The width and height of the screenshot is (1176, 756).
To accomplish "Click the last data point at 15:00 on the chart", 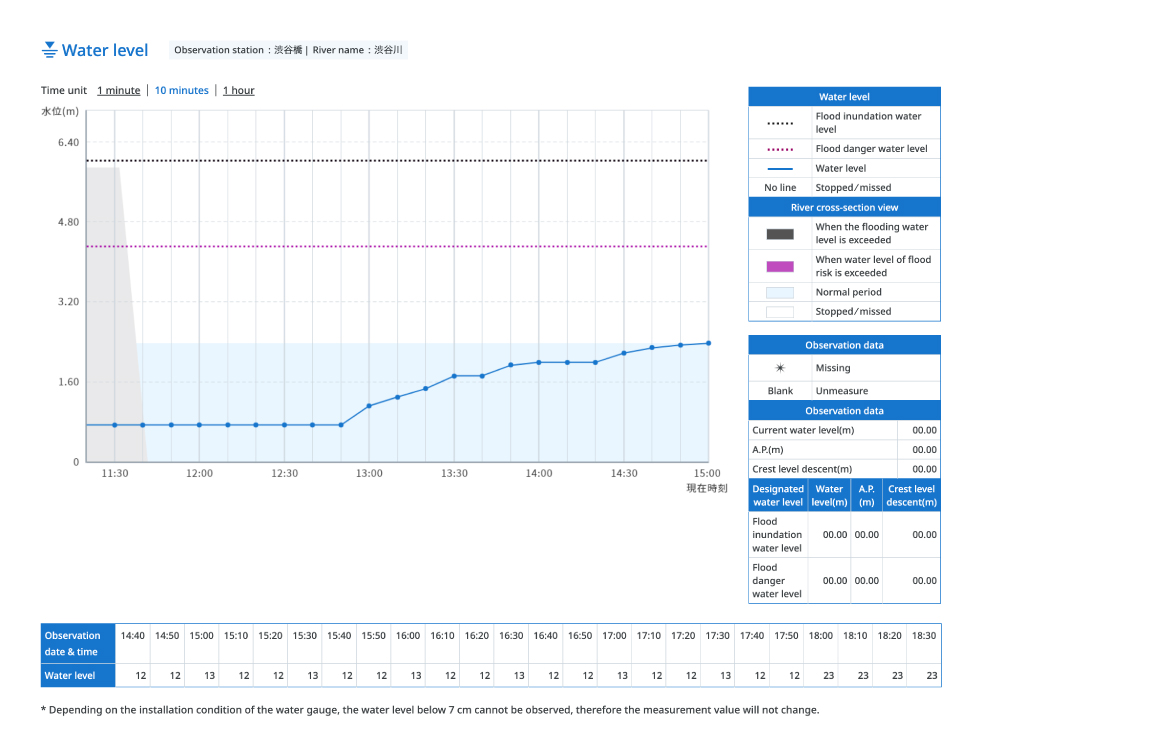I will 709,344.
